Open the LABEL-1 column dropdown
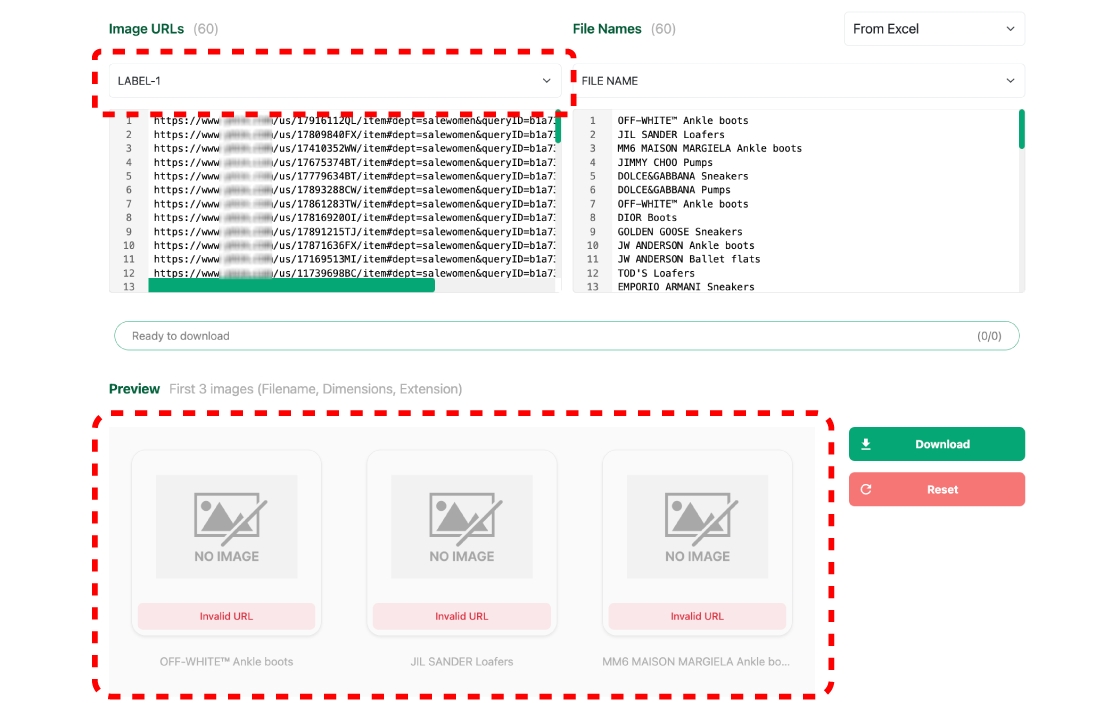 coord(334,81)
